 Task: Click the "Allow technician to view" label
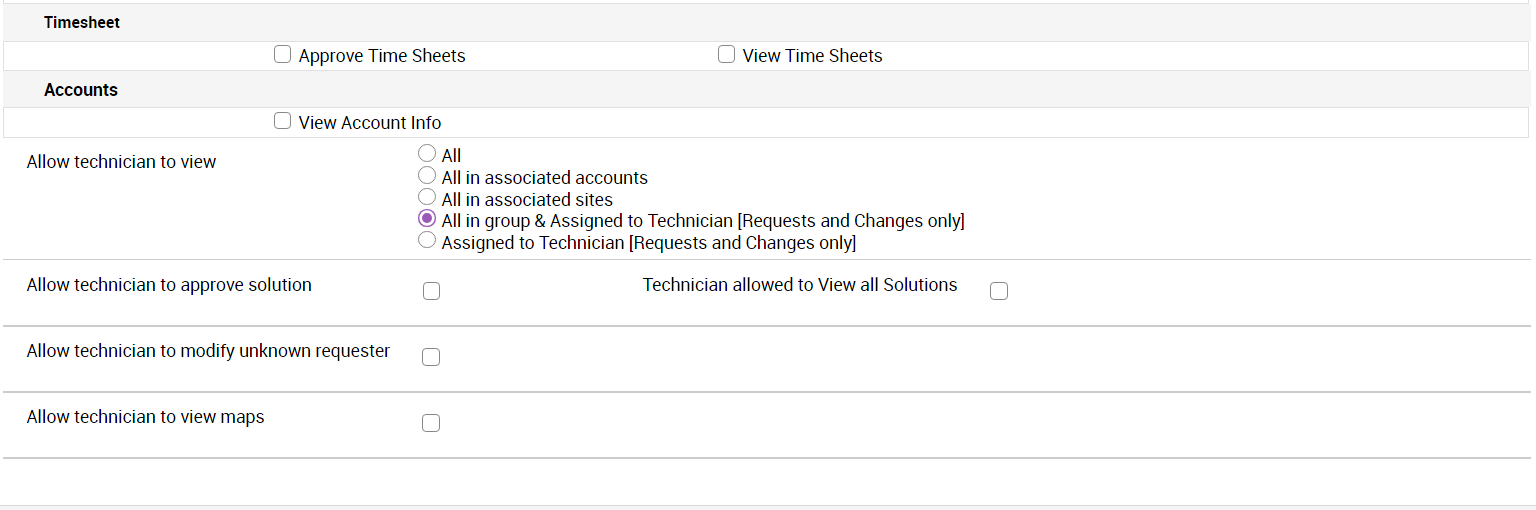pyautogui.click(x=121, y=162)
